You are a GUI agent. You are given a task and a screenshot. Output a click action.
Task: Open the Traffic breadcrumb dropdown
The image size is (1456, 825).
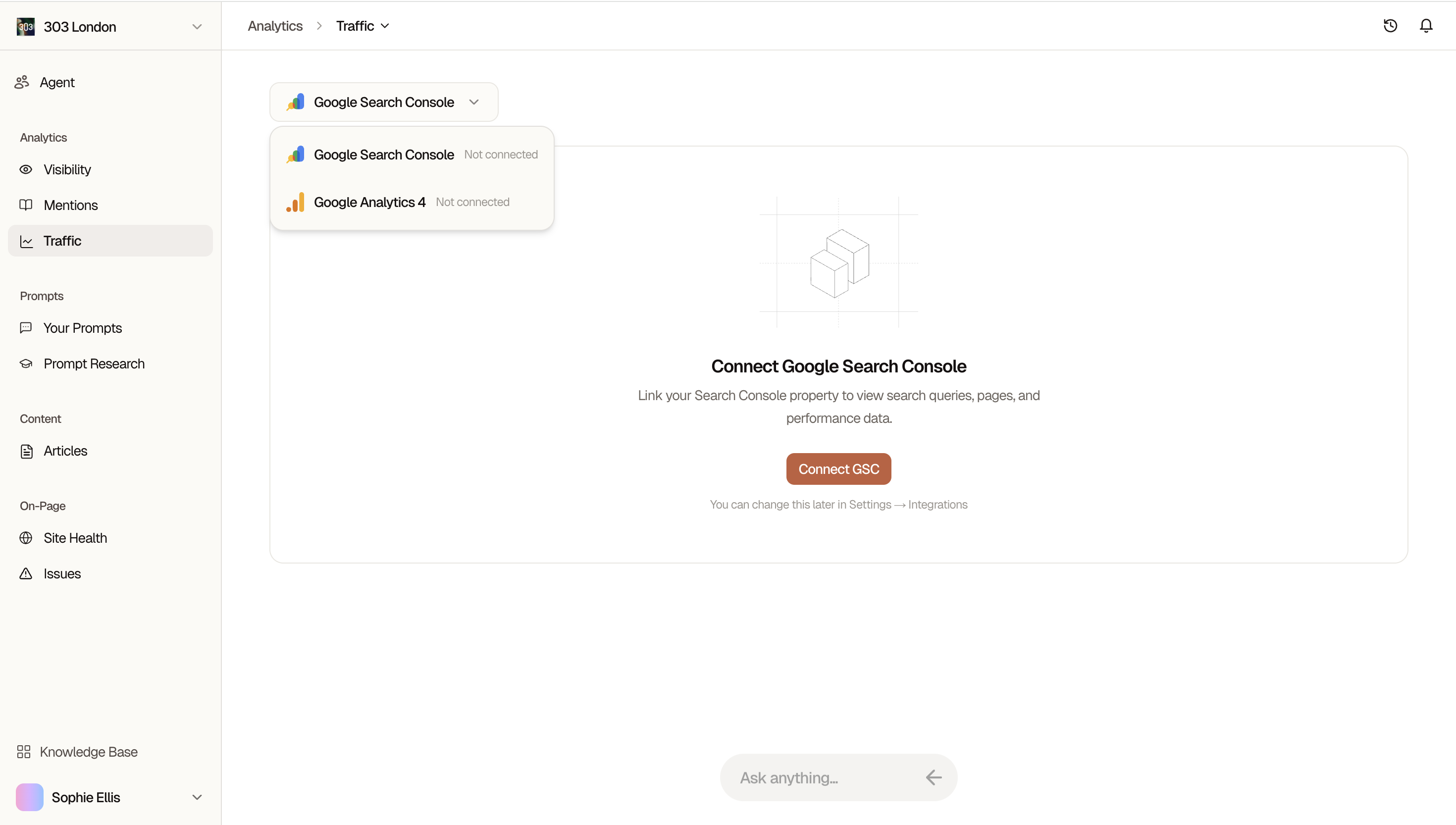(363, 26)
